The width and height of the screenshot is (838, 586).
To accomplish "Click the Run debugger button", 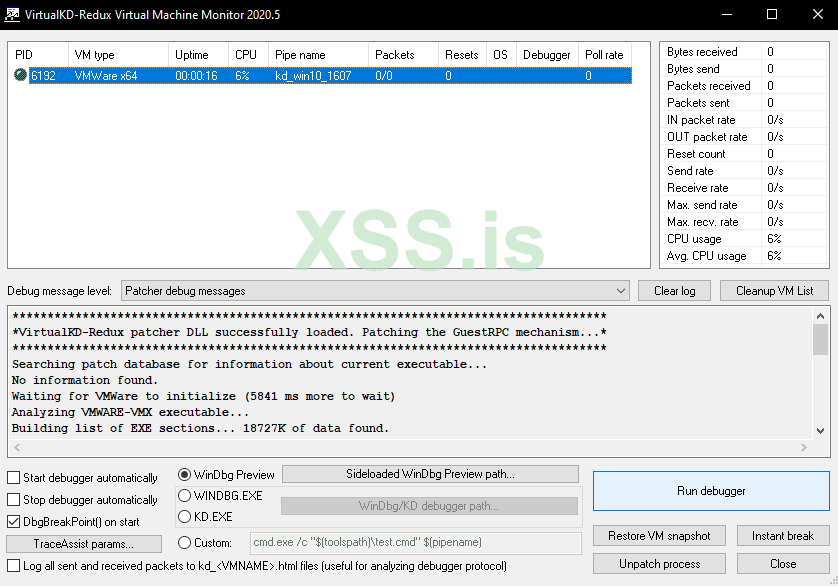I will [711, 491].
